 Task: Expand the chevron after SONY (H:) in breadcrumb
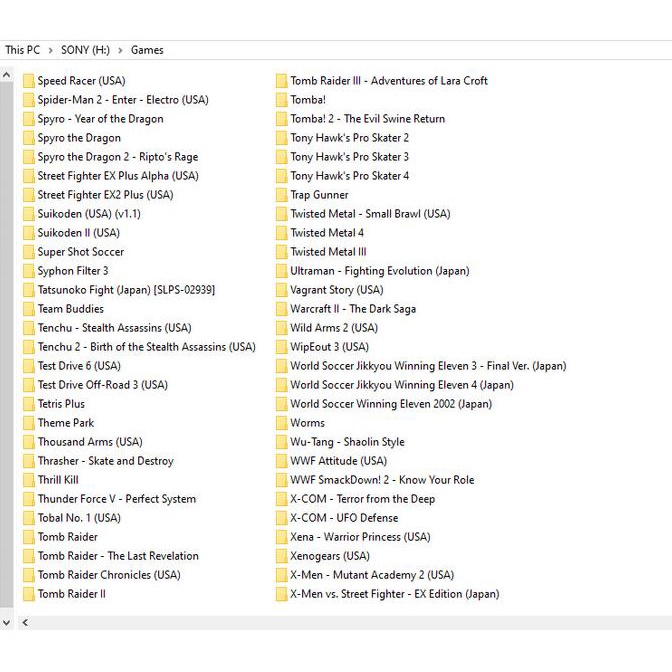121,50
